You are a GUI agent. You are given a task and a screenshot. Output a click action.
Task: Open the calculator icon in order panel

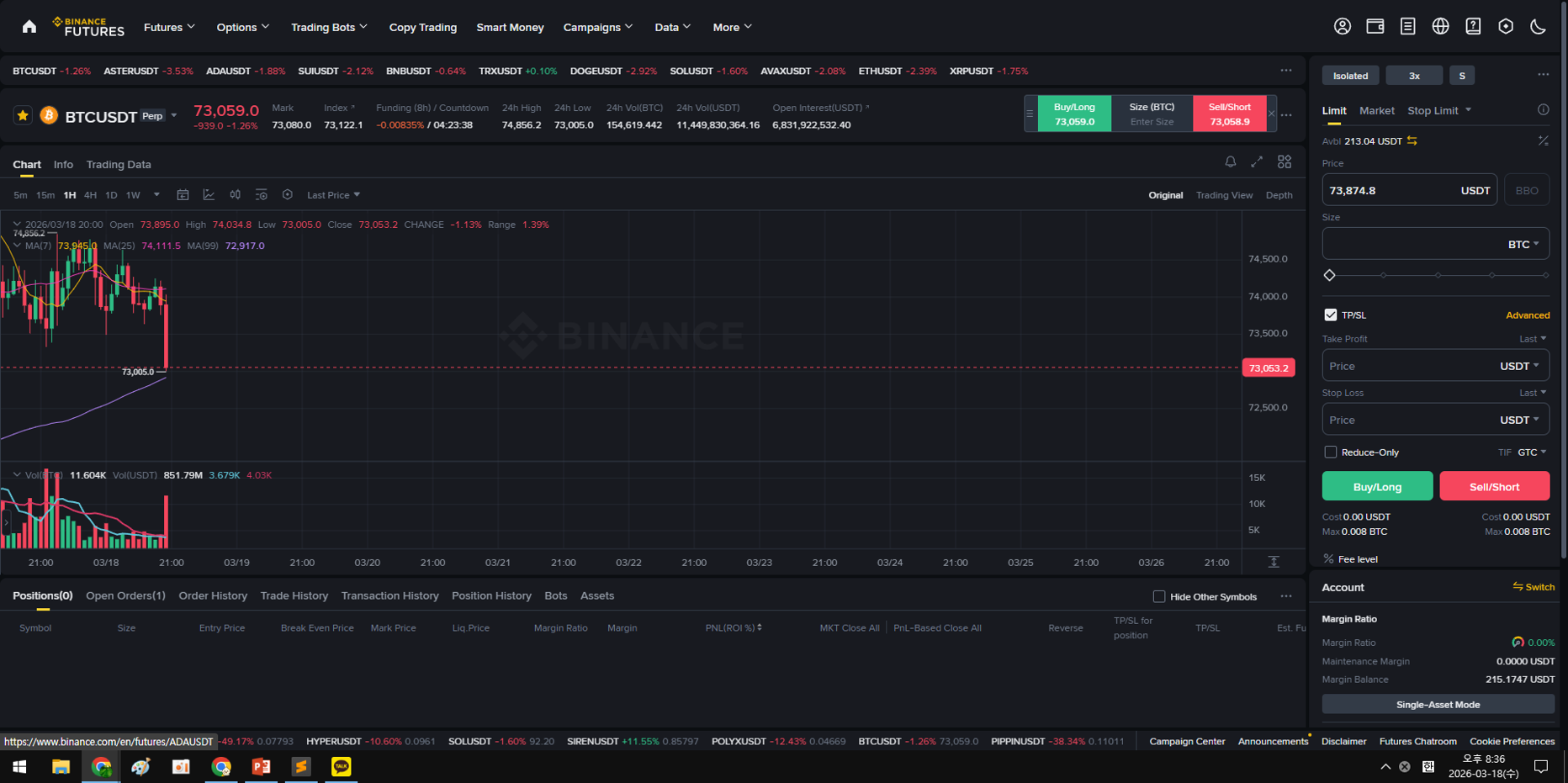[x=1544, y=141]
